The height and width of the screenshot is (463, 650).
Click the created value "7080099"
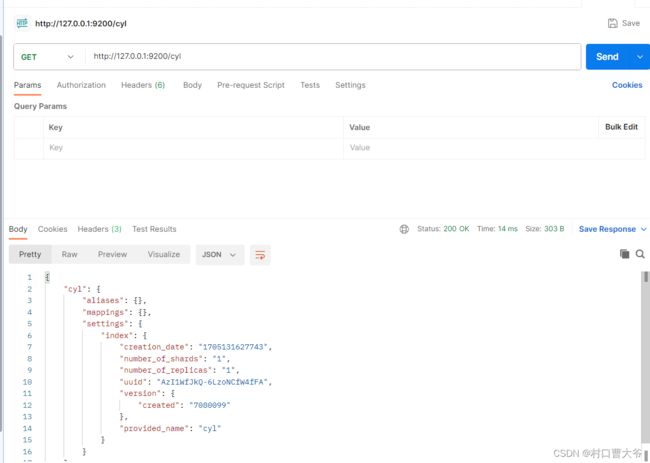(210, 405)
